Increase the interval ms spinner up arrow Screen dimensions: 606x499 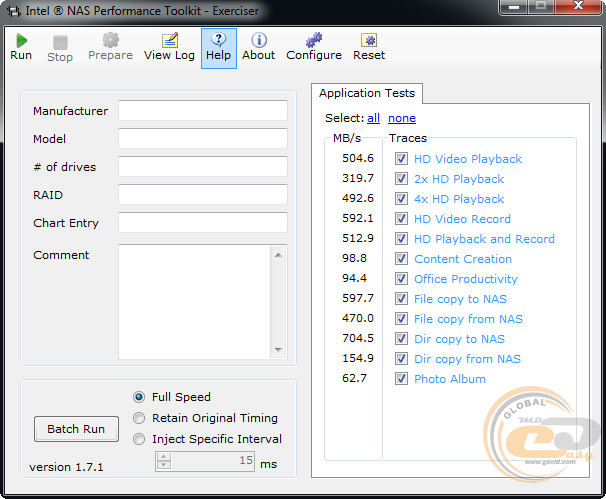(164, 457)
